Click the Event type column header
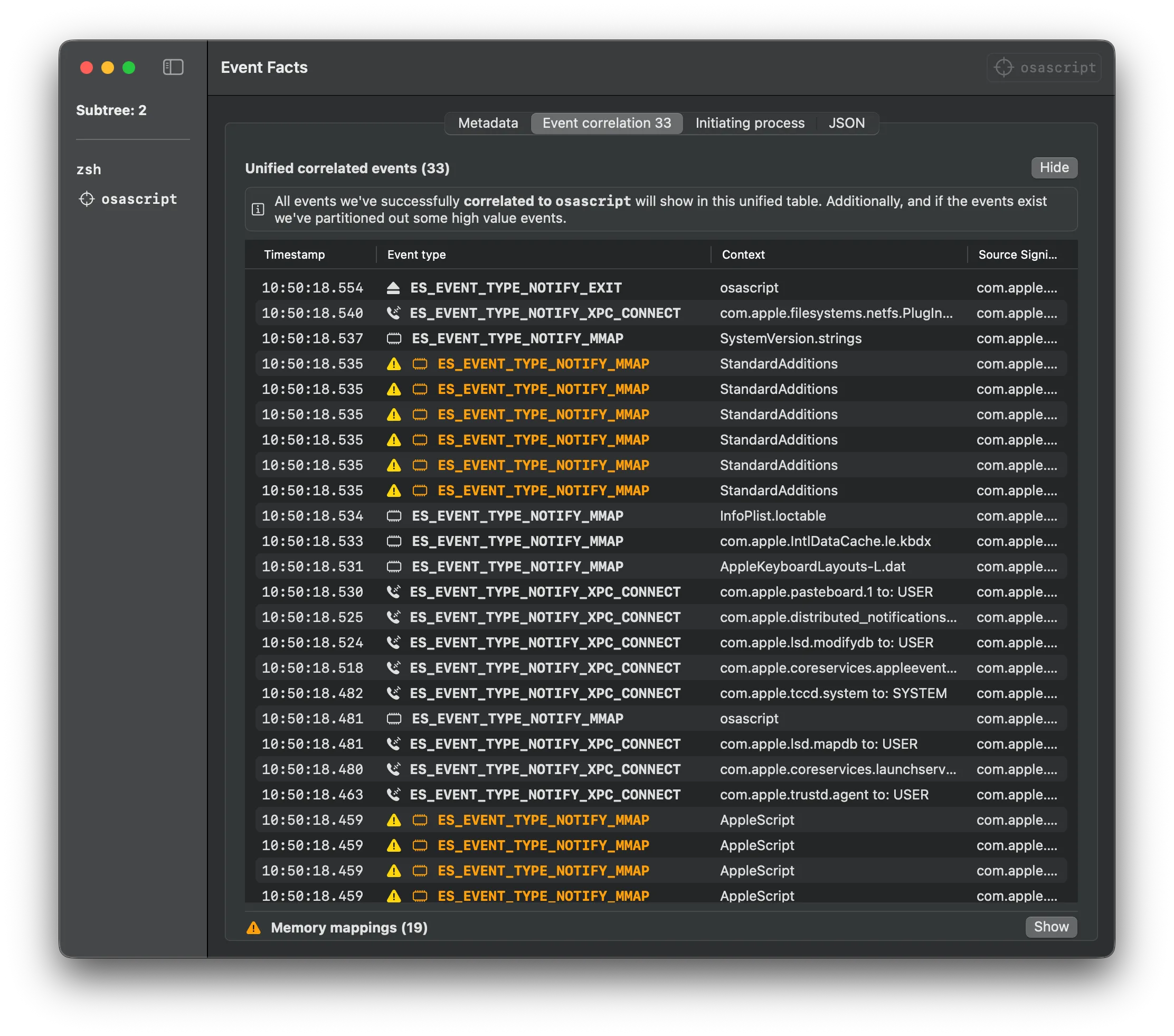Image resolution: width=1174 pixels, height=1036 pixels. click(416, 255)
